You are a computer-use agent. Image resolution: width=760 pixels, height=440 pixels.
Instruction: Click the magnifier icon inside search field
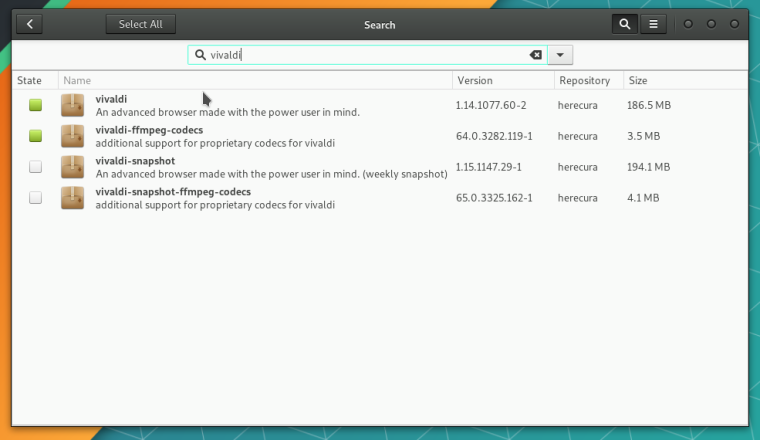[x=200, y=55]
